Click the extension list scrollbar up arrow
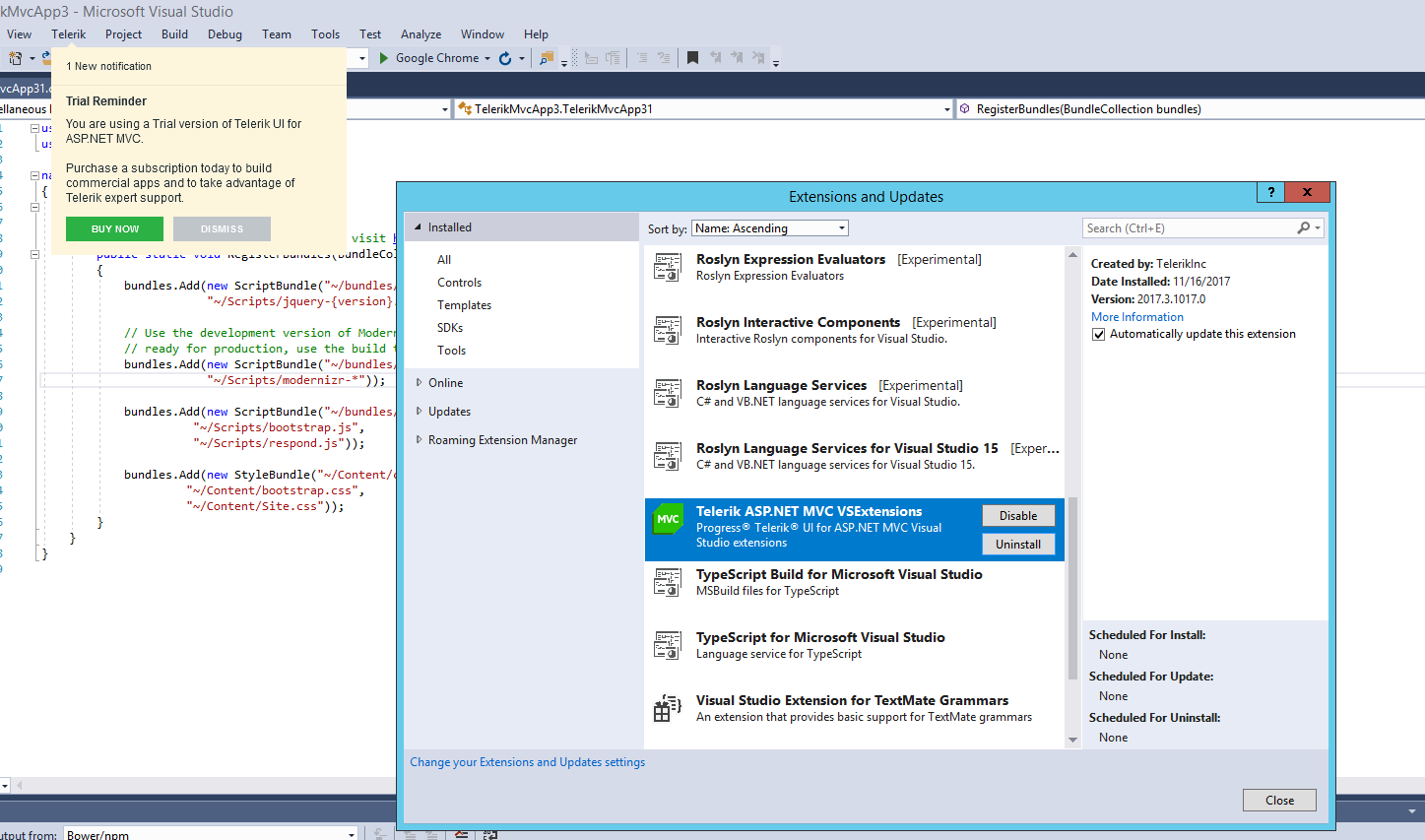This screenshot has height=840, width=1425. [x=1072, y=254]
